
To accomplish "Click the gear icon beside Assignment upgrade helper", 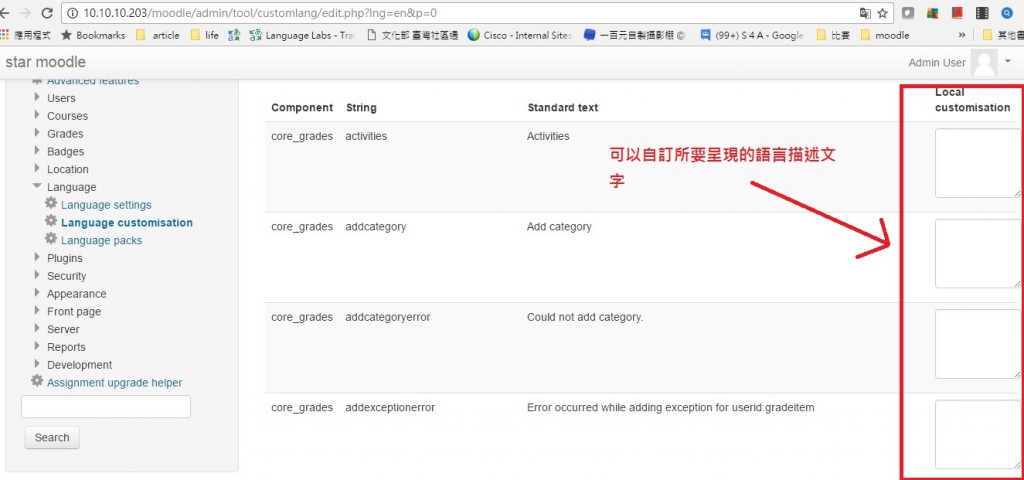I will coord(37,381).
